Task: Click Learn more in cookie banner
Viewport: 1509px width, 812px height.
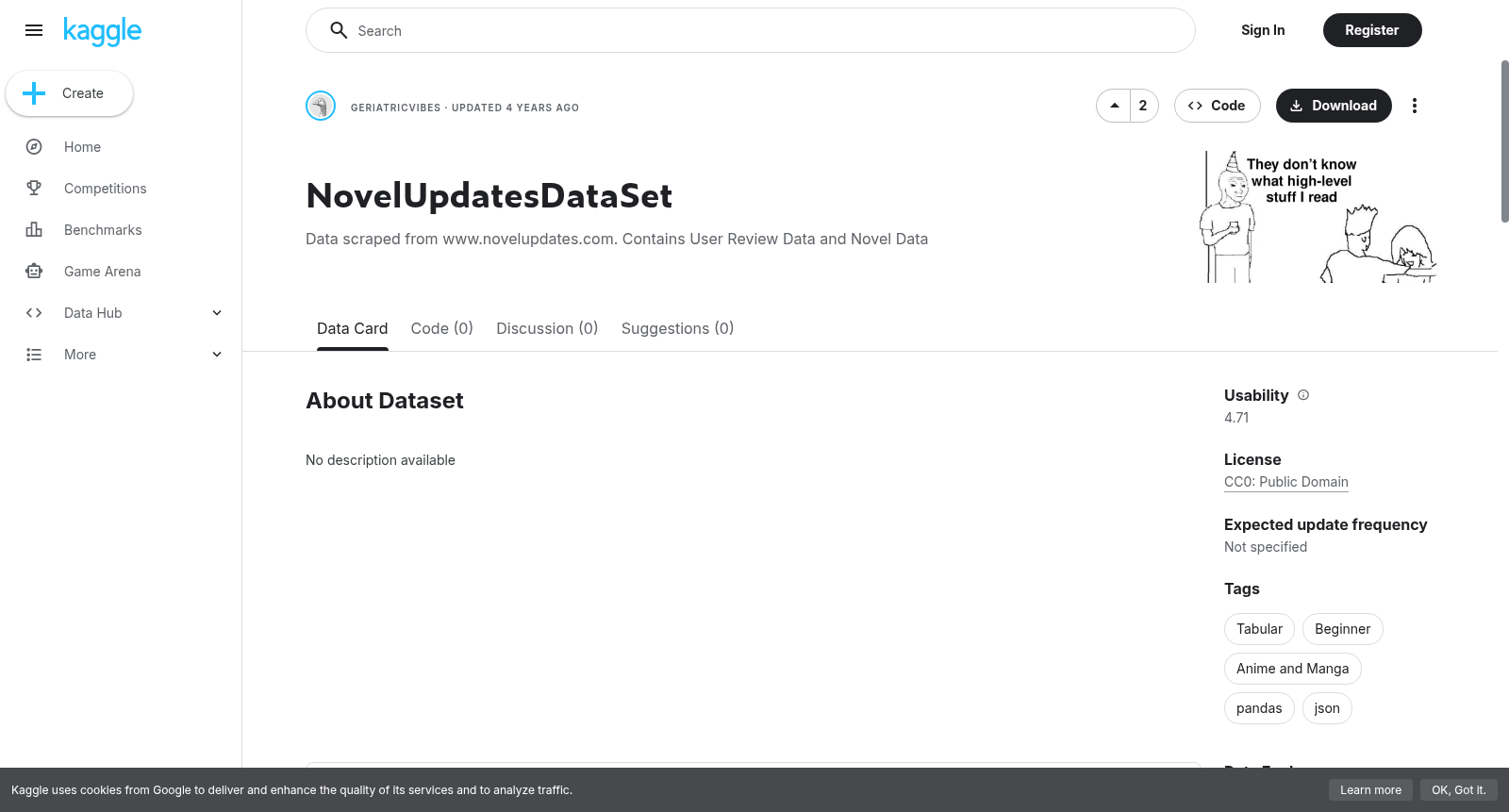Action: click(x=1370, y=790)
